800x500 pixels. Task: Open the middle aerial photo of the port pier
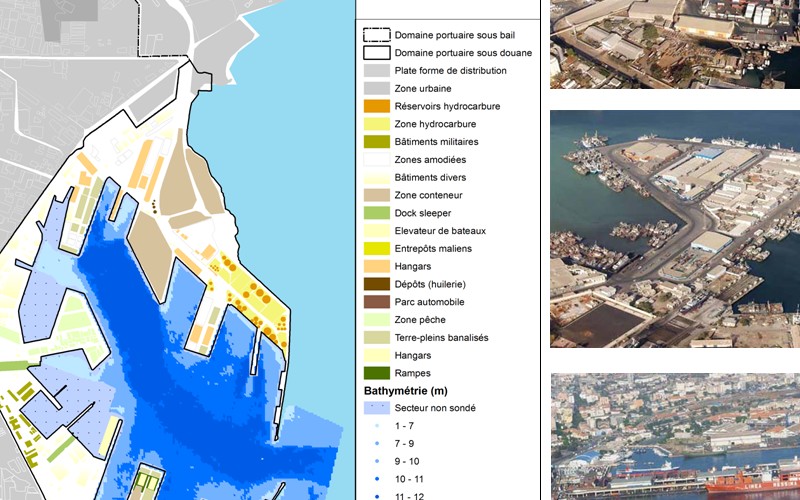point(675,229)
